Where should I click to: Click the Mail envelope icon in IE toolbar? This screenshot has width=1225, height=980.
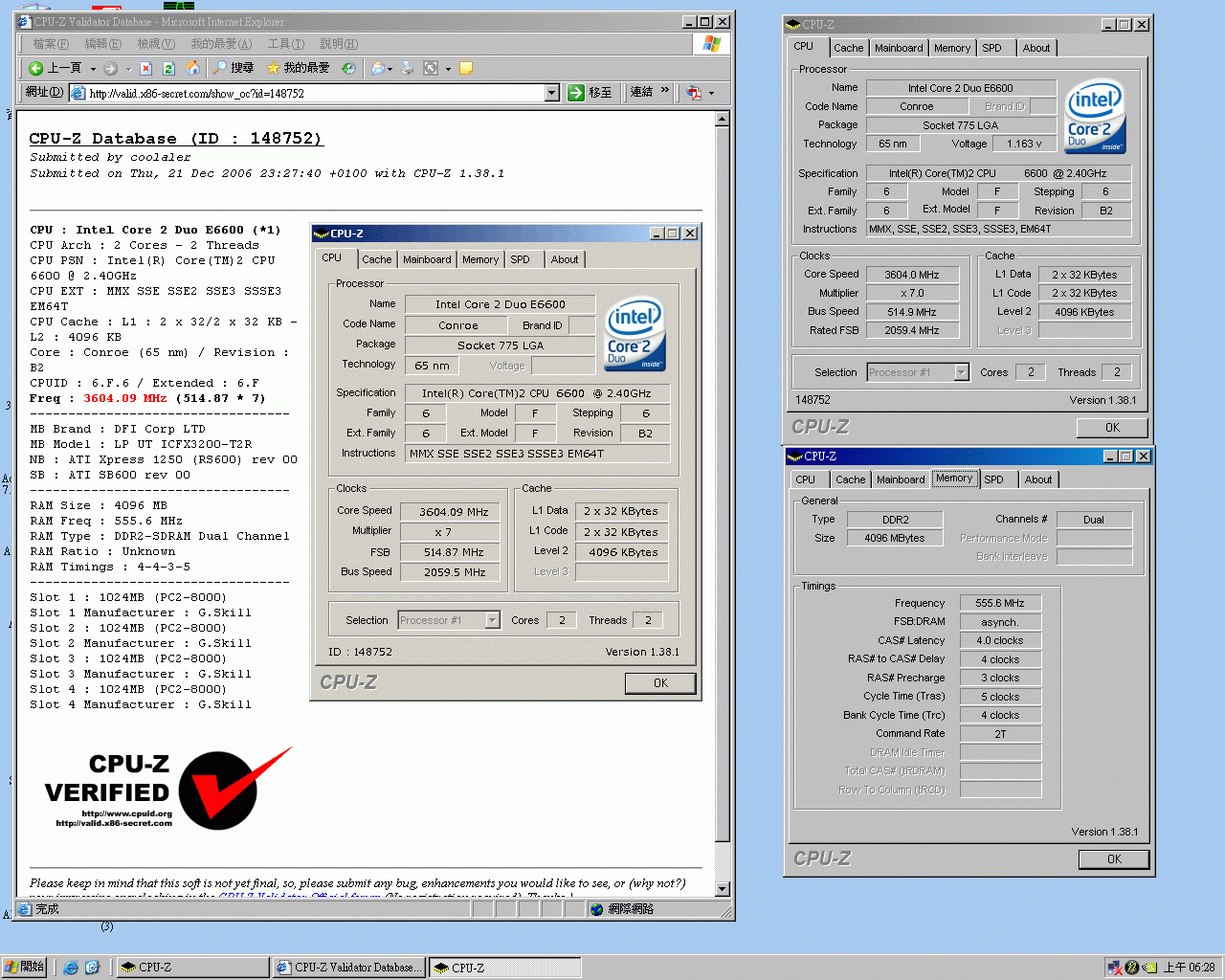pos(377,68)
